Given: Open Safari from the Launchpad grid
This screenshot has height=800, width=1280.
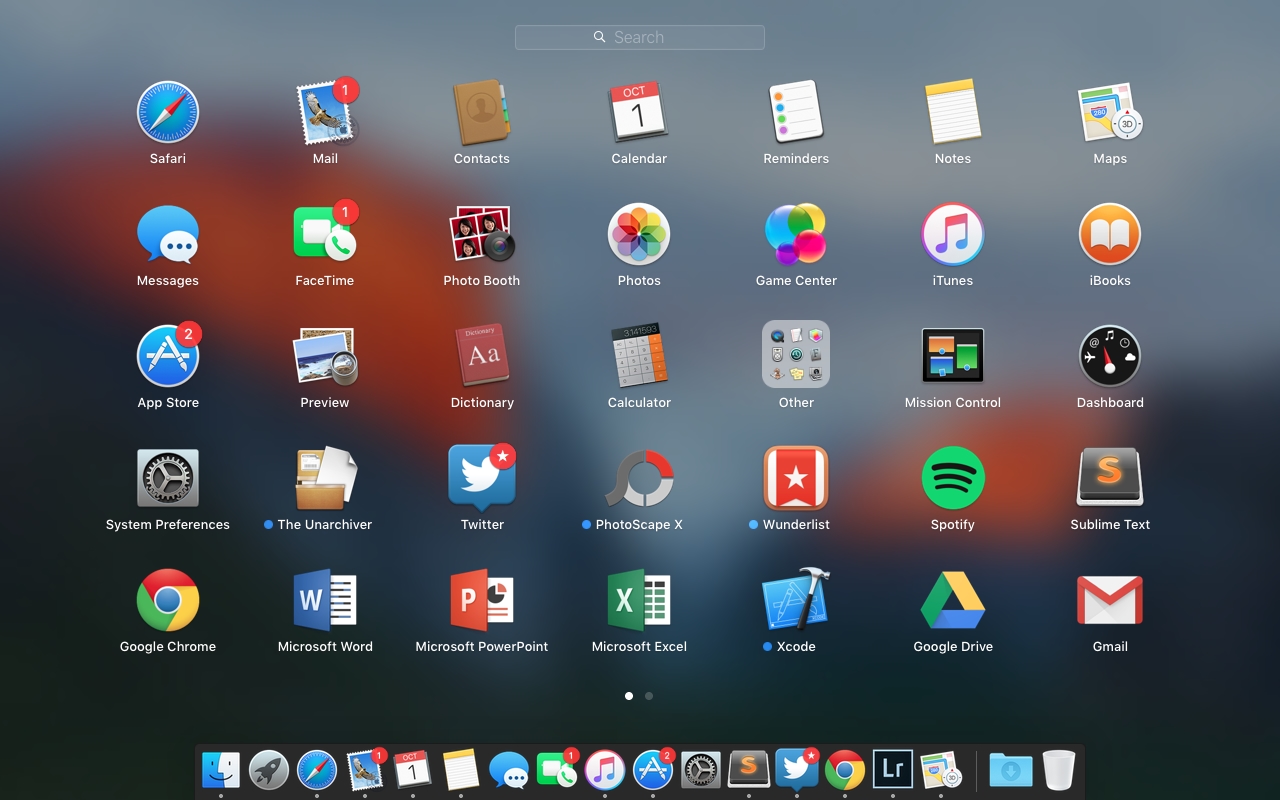Looking at the screenshot, I should (168, 113).
